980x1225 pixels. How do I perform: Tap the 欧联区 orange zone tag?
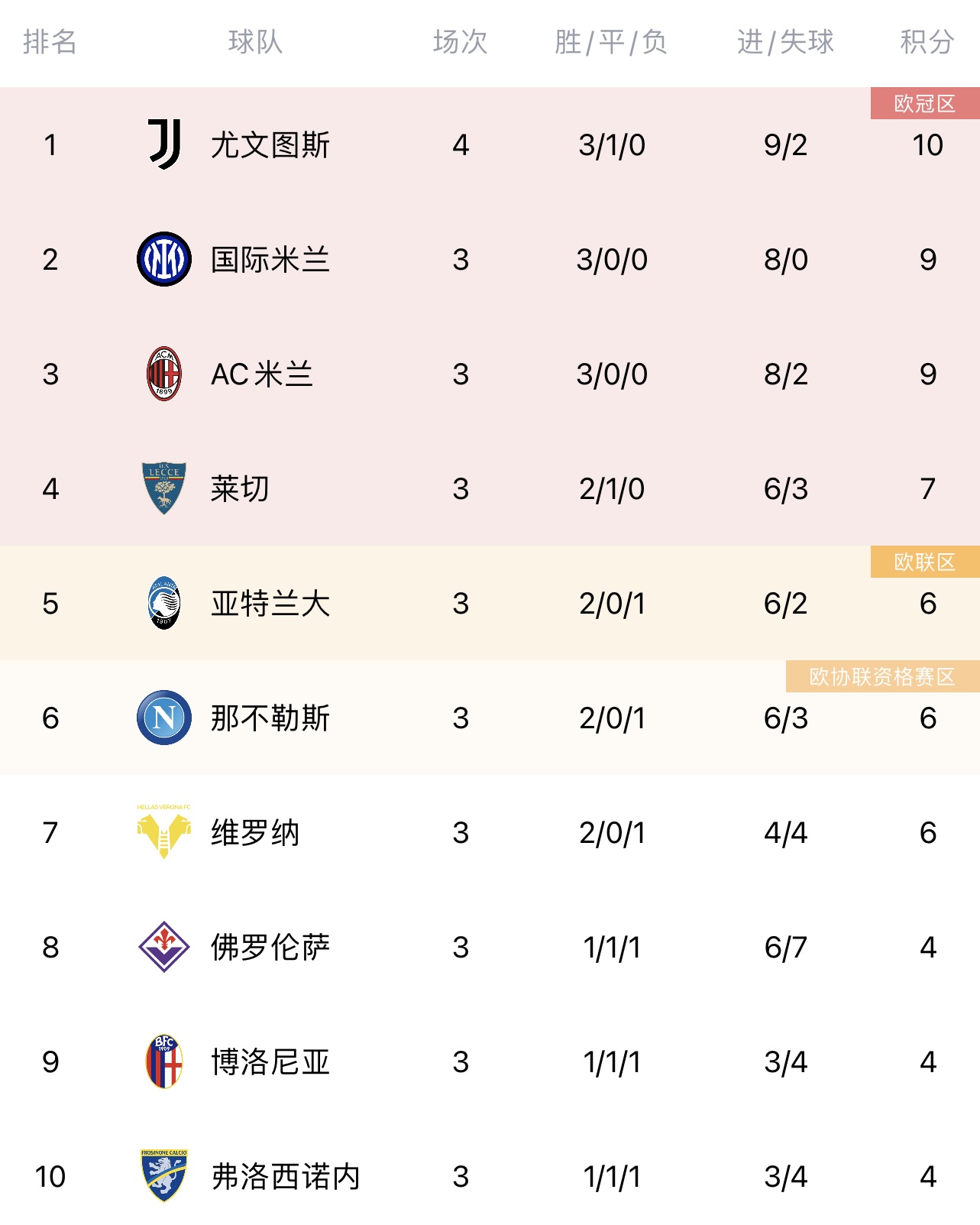point(924,562)
